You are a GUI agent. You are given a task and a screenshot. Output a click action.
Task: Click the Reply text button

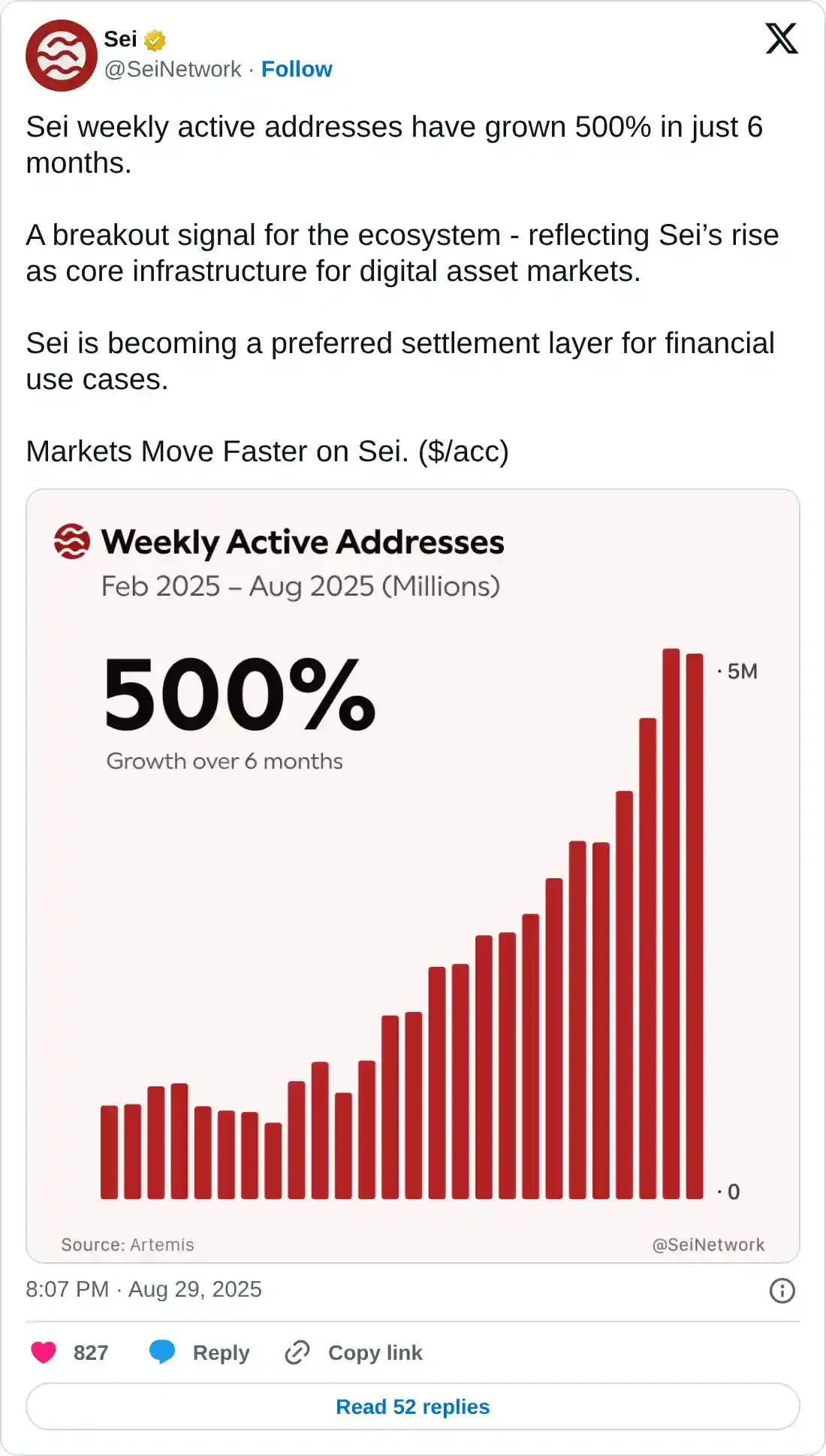click(x=221, y=1352)
